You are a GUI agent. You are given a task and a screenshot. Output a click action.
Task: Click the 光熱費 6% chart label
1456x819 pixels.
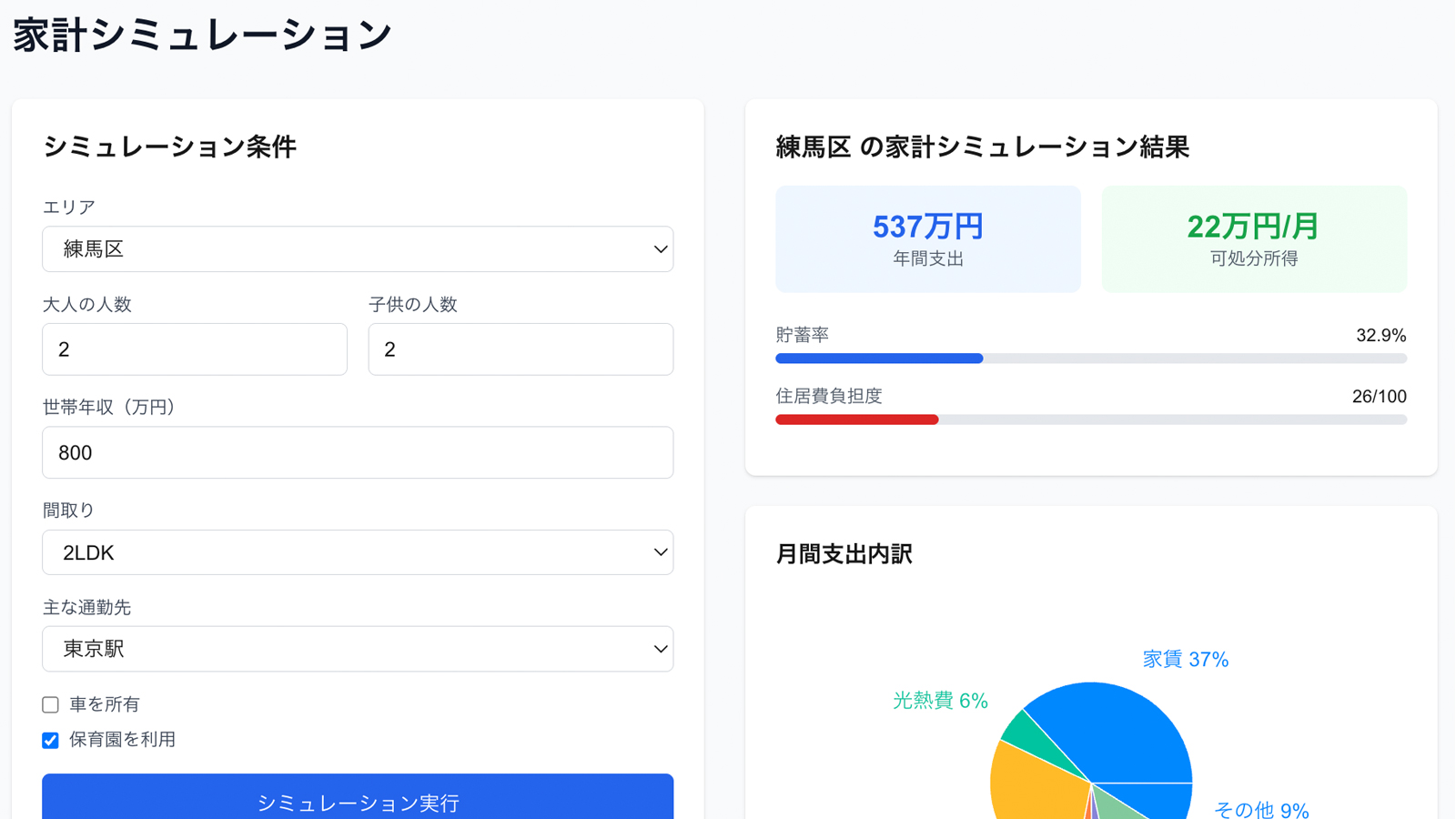click(x=940, y=701)
